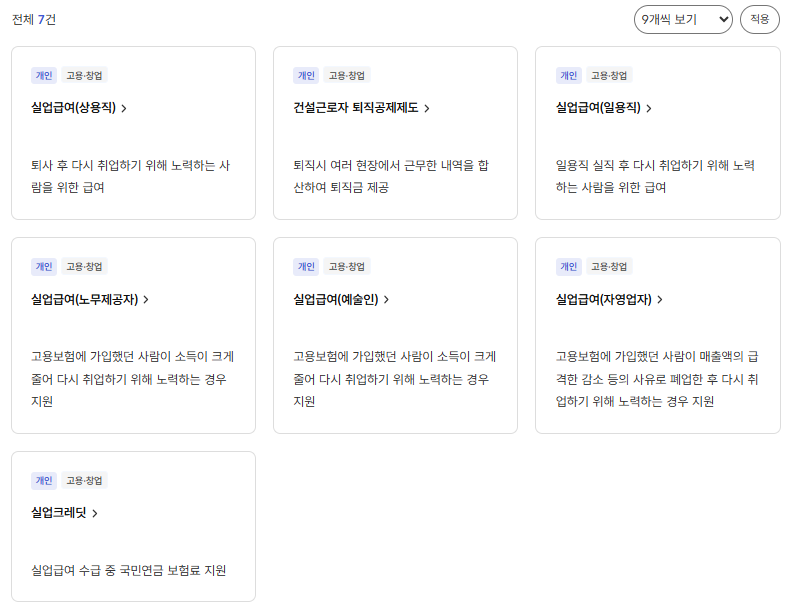Click chevron arrow beside 건설근로자 퇴직공제제도
This screenshot has height=610, width=789.
click(x=427, y=109)
